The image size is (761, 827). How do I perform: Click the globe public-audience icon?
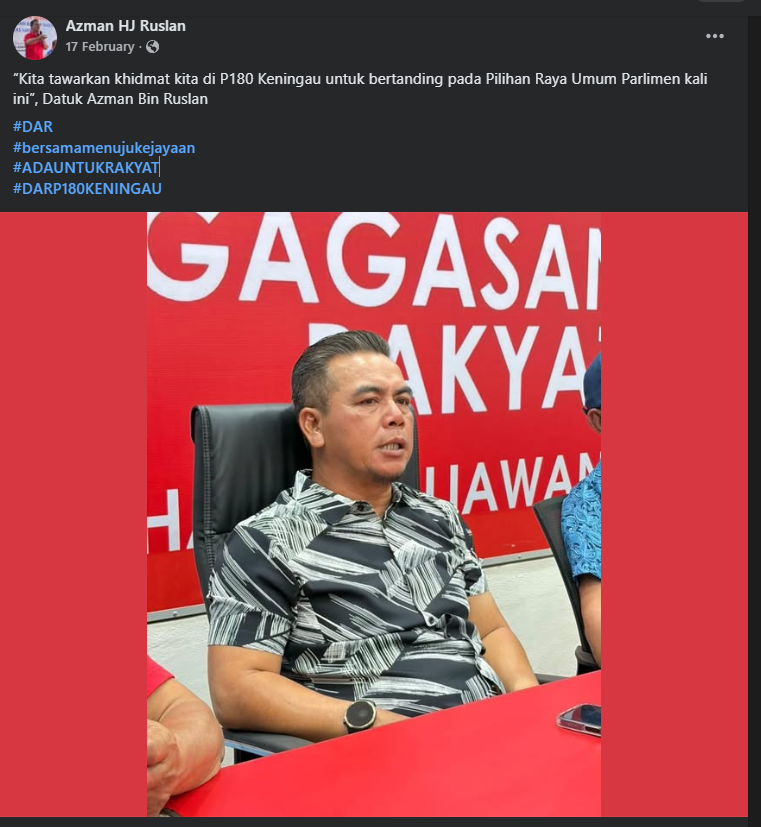coord(152,47)
